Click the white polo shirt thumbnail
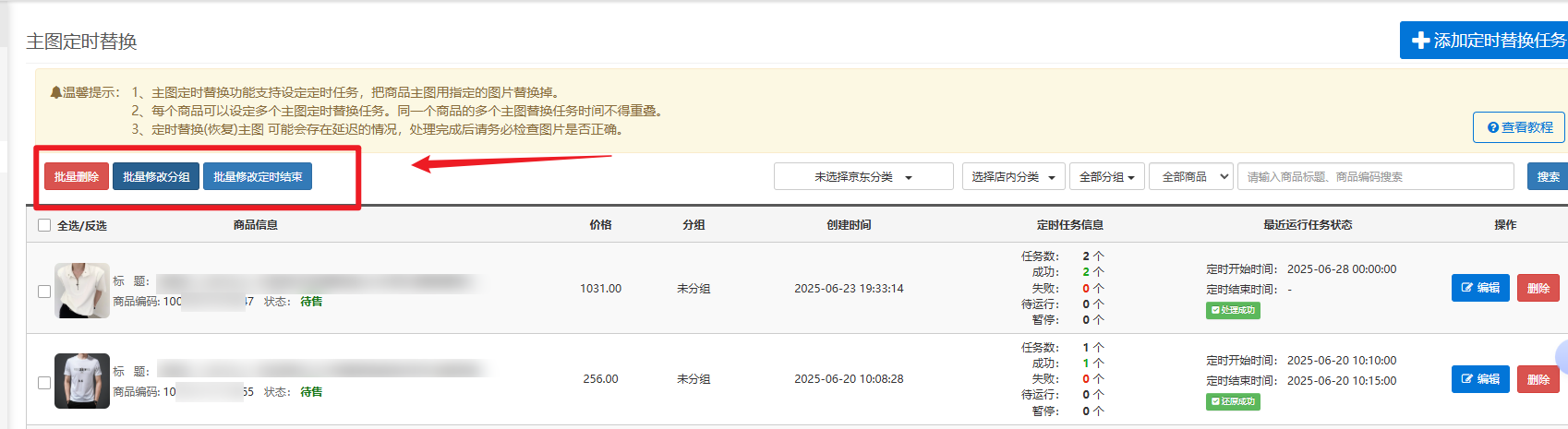The width and height of the screenshot is (1568, 429). [x=82, y=290]
